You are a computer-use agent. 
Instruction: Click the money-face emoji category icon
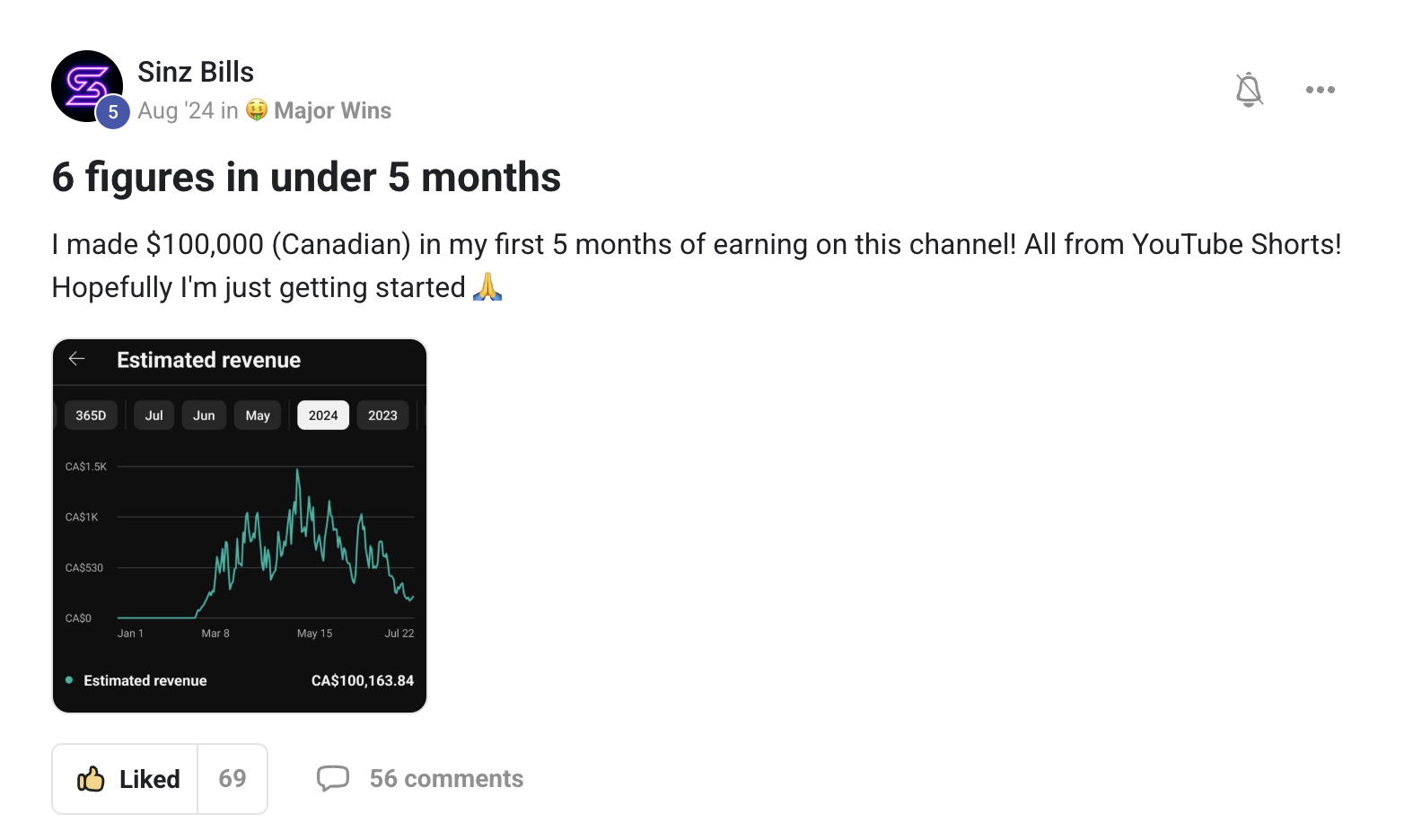tap(257, 110)
